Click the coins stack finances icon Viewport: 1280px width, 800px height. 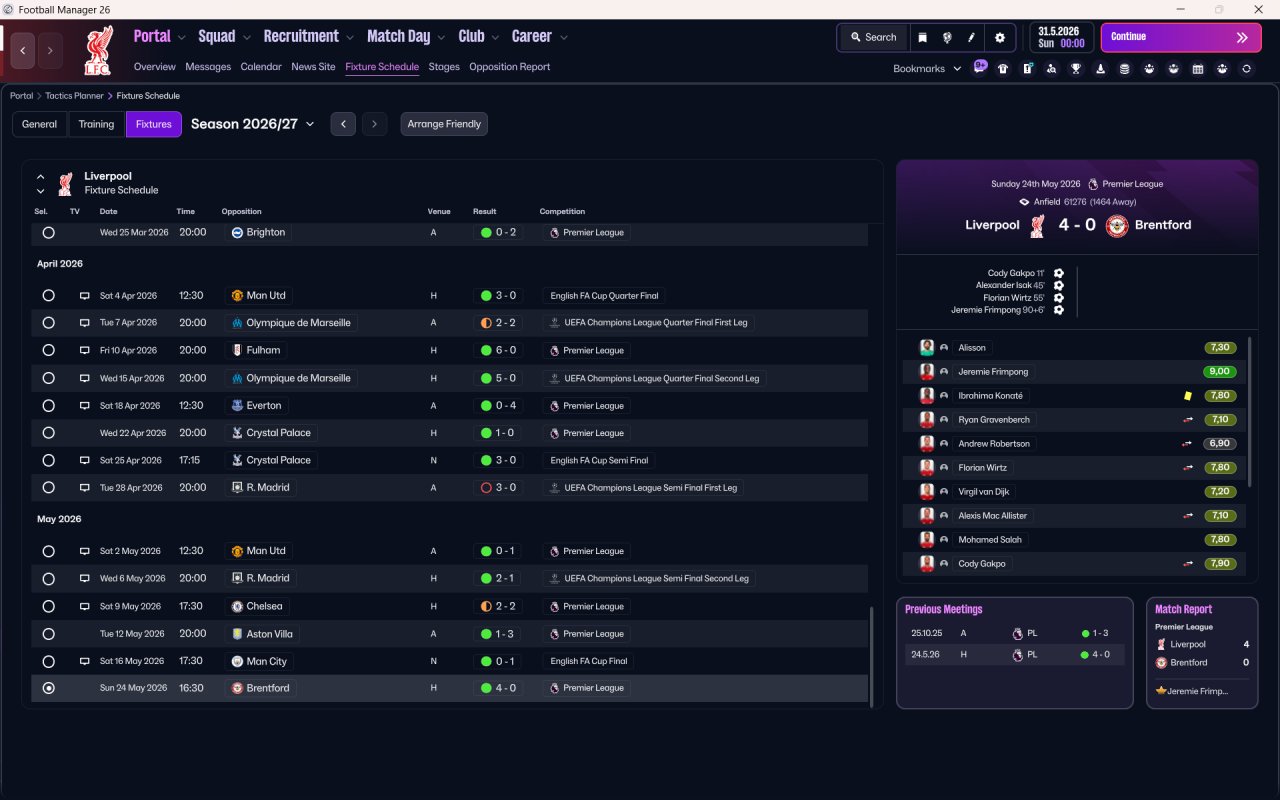1124,69
